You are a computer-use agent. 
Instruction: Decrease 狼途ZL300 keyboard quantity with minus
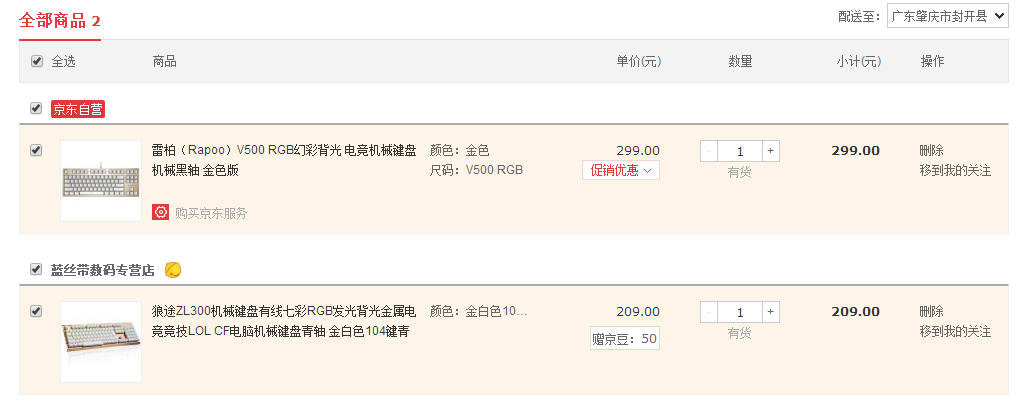coord(709,312)
